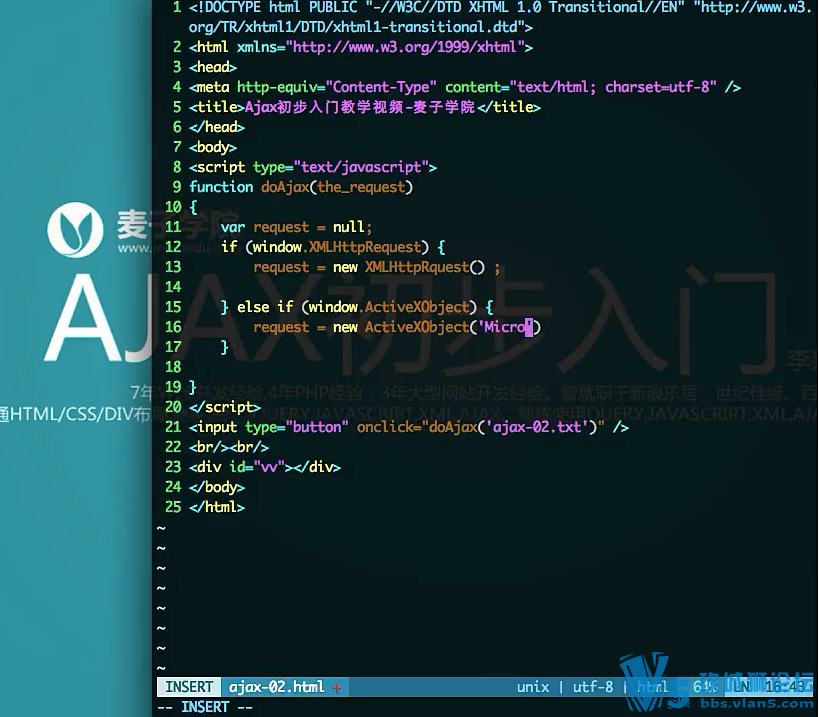Click the opening head tag on line 3

pos(213,67)
